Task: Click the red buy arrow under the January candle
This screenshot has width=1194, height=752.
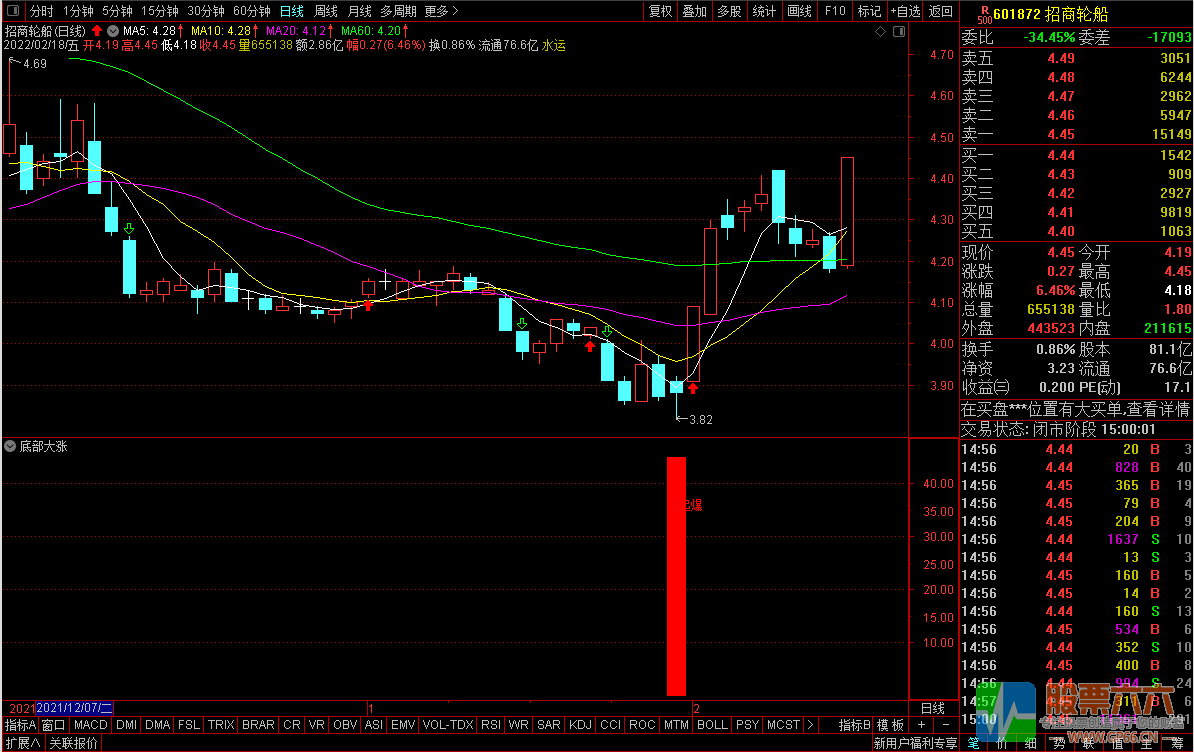Action: pyautogui.click(x=368, y=305)
